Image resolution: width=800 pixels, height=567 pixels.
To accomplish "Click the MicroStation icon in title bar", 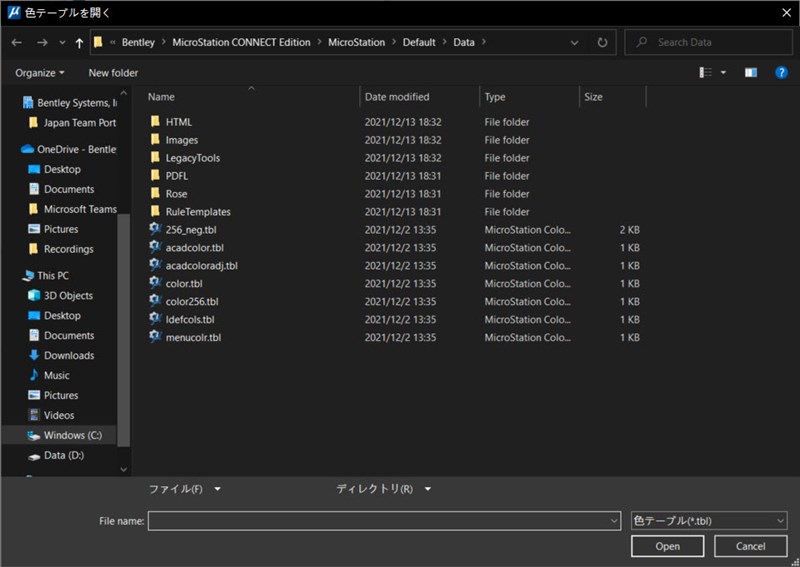I will pyautogui.click(x=14, y=13).
